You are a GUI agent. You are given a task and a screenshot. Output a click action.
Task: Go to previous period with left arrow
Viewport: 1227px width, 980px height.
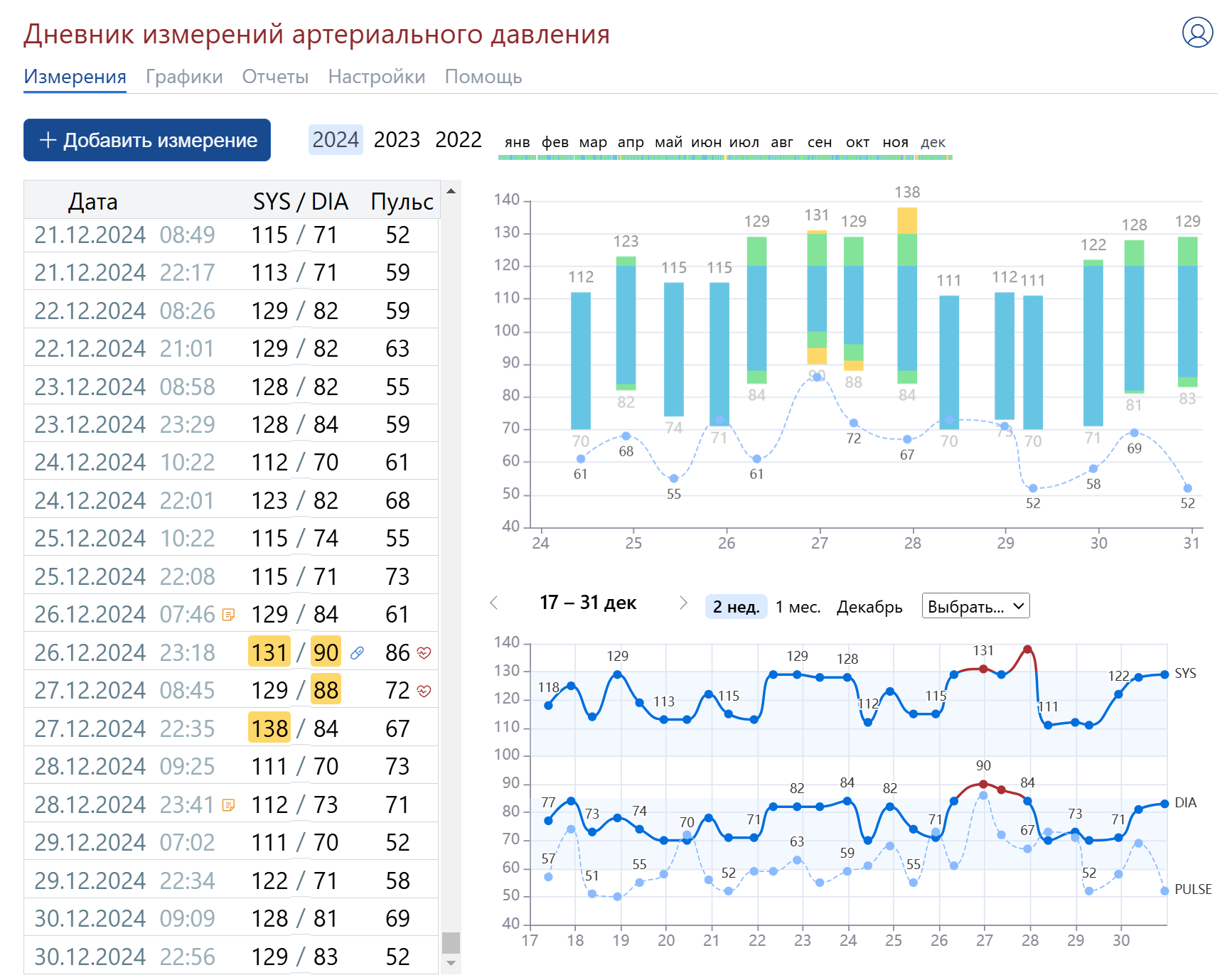pos(494,603)
